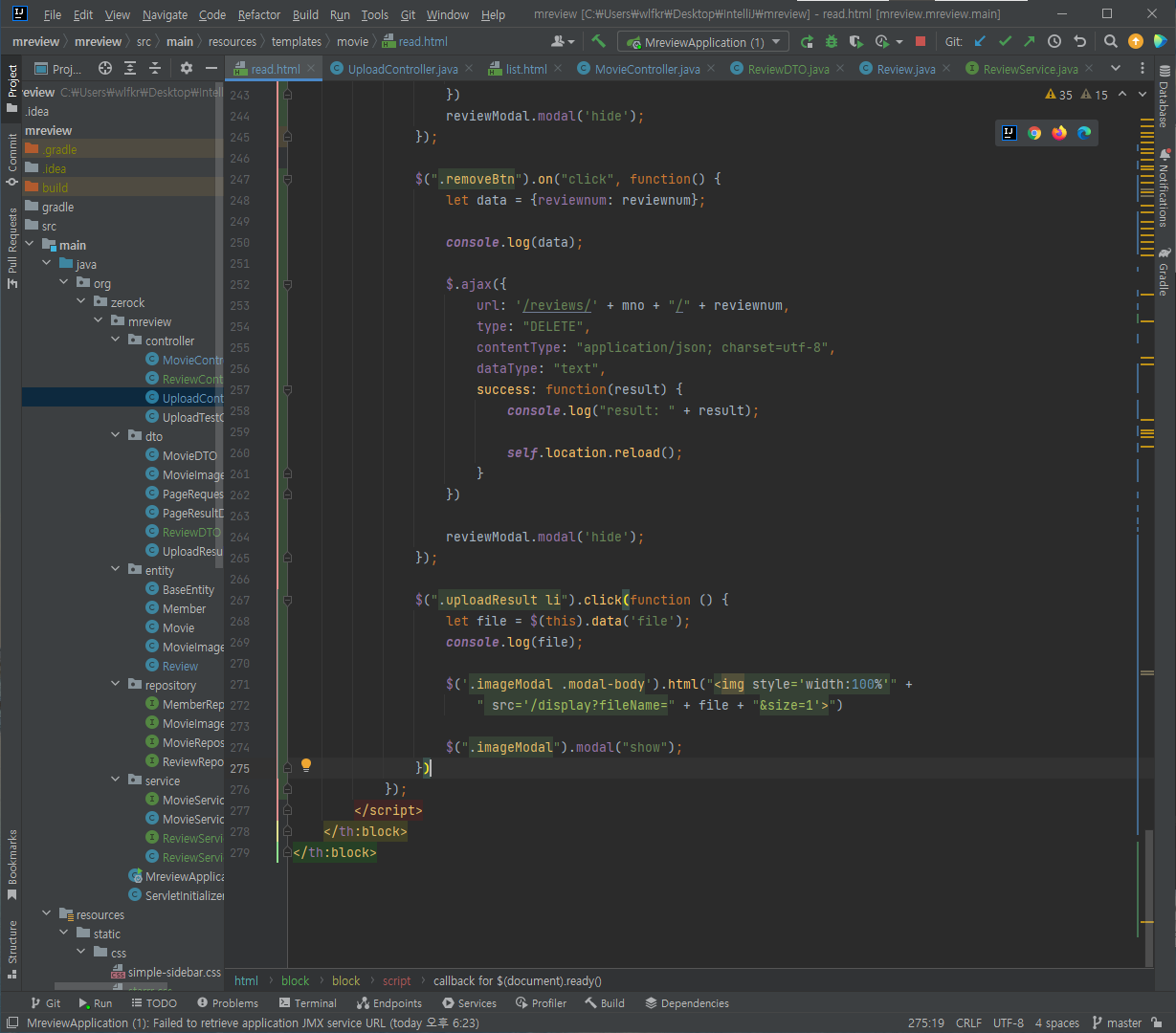
Task: Switch to list.html editor tab
Action: (x=526, y=69)
